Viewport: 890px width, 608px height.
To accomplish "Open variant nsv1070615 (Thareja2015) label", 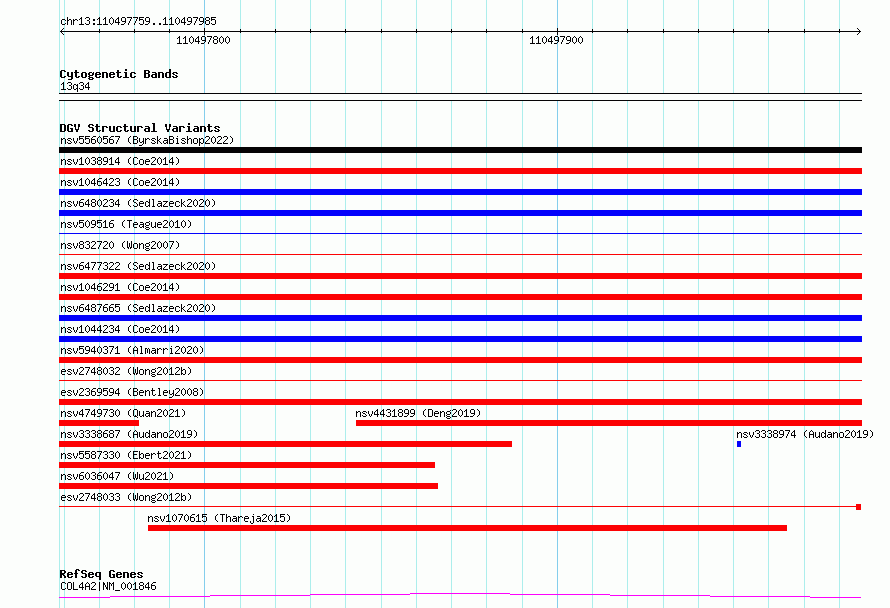I will (x=219, y=518).
